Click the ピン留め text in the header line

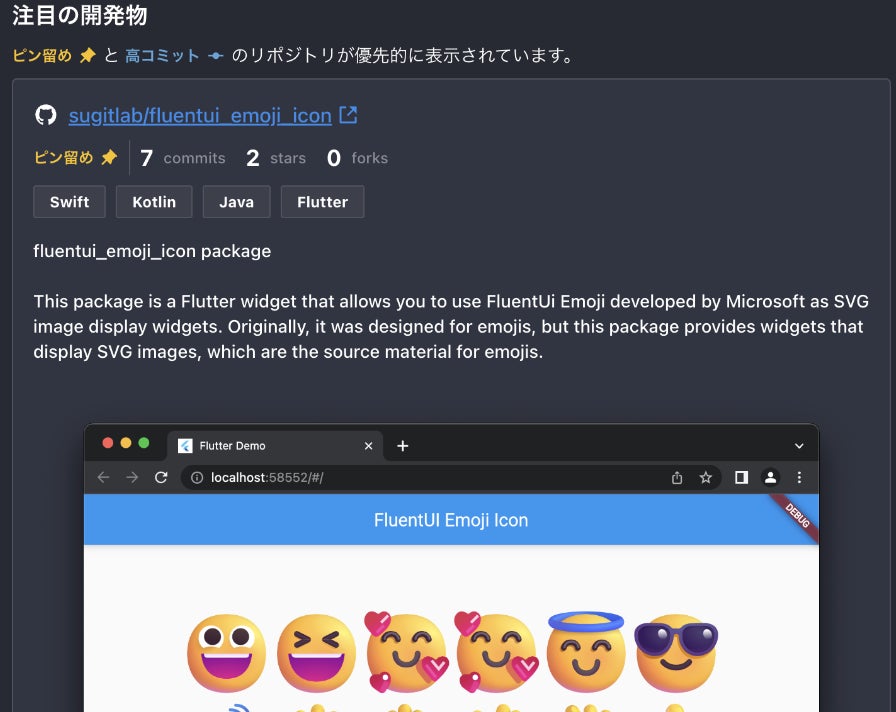[42, 55]
